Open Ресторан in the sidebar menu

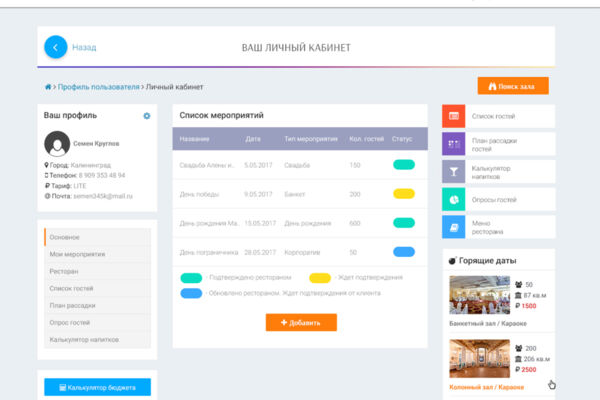coord(98,271)
